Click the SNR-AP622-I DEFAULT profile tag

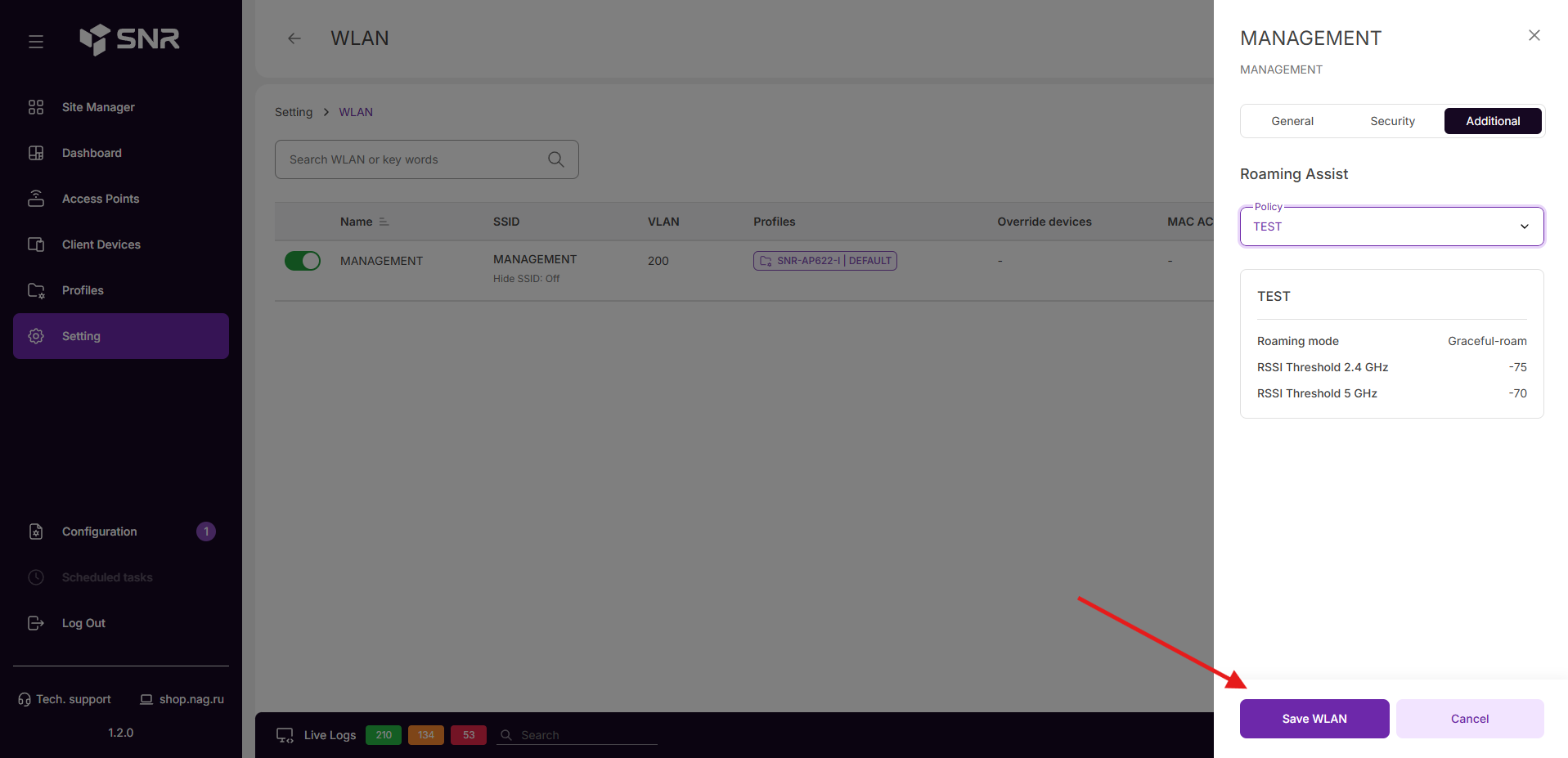click(824, 261)
